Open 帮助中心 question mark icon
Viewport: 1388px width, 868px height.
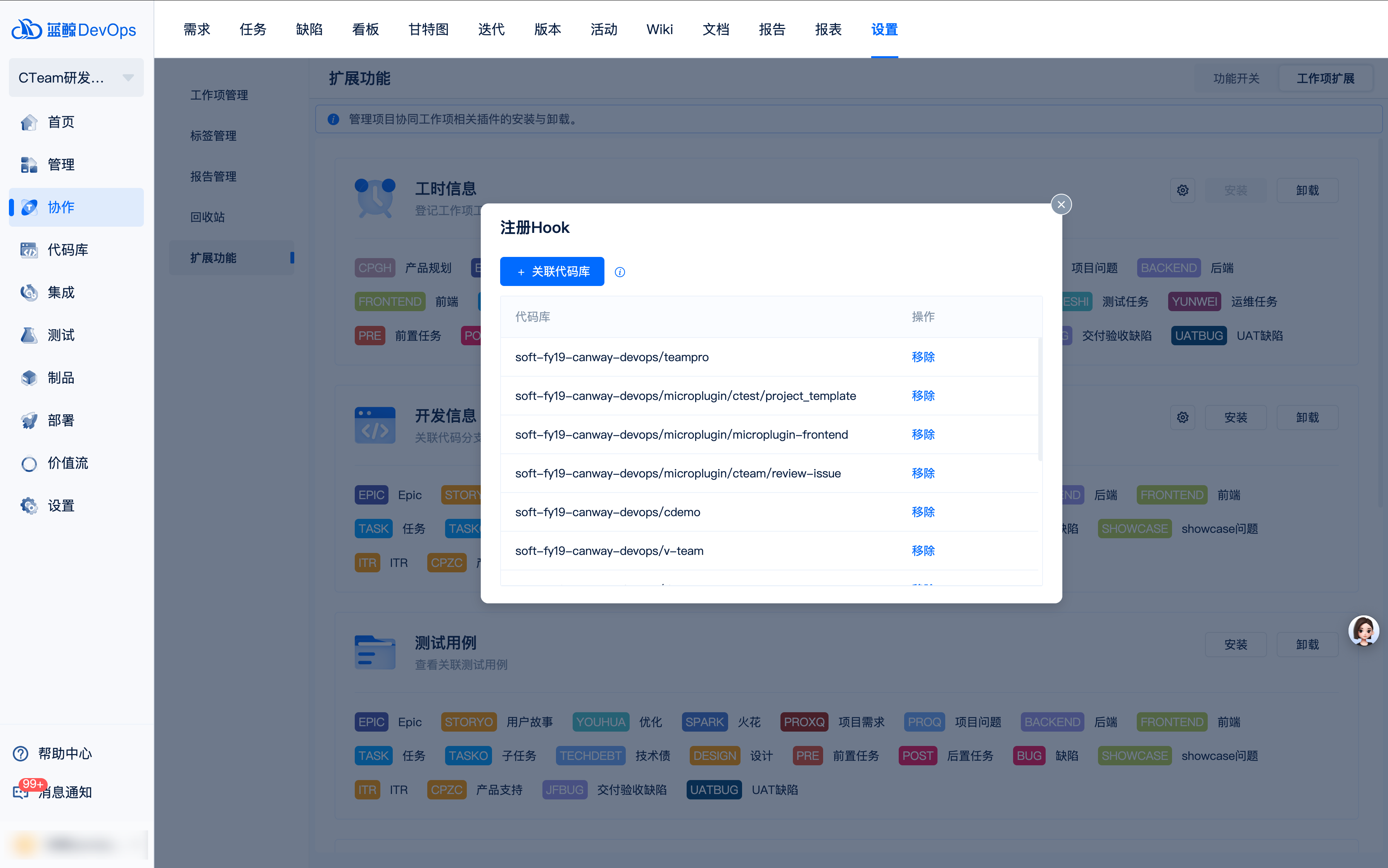pyautogui.click(x=21, y=753)
